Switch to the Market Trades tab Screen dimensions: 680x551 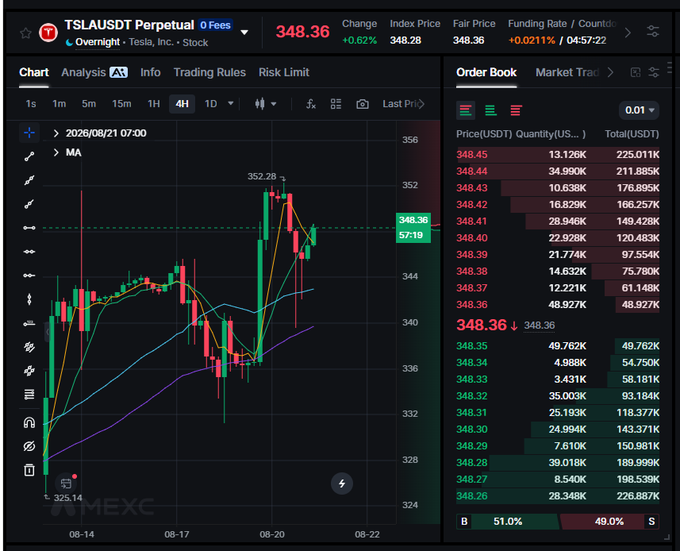(567, 72)
